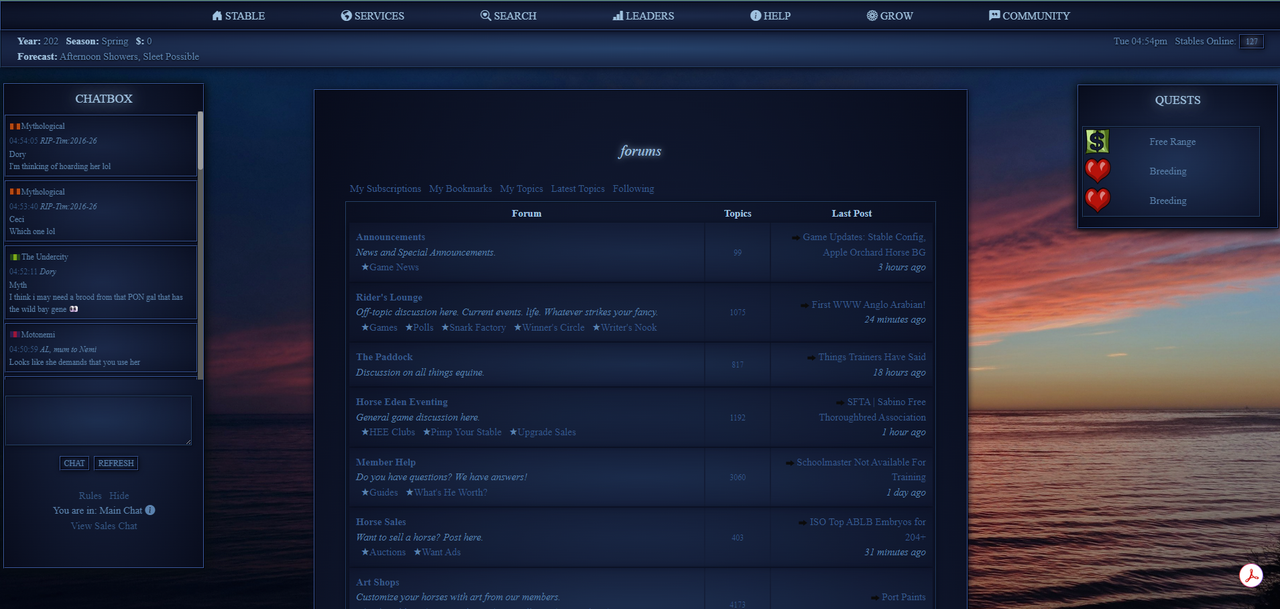Open last post First WWW Anglo Arabian!
Image resolution: width=1280 pixels, height=609 pixels.
869,305
